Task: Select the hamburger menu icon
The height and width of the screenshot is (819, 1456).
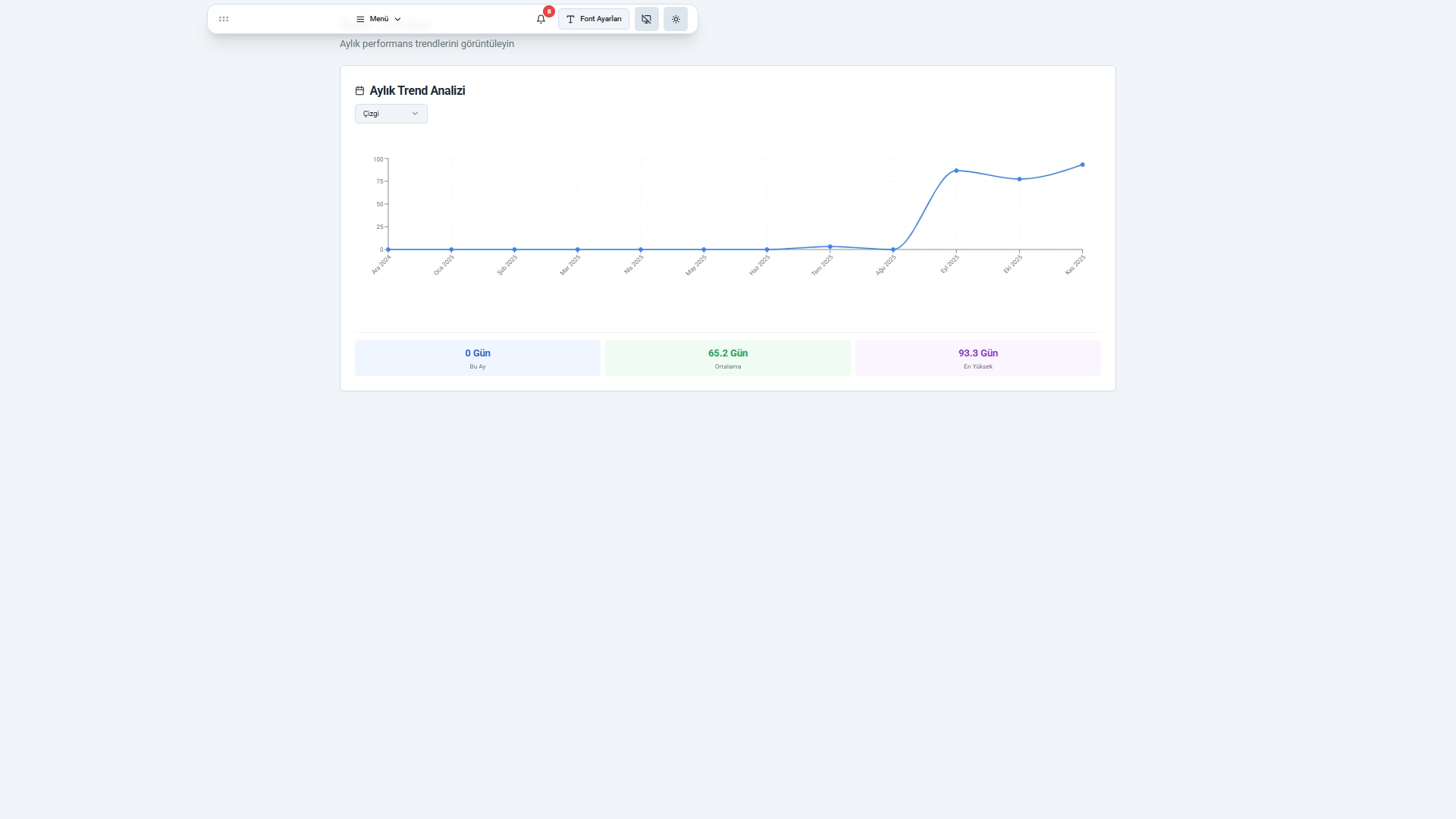Action: pyautogui.click(x=359, y=19)
